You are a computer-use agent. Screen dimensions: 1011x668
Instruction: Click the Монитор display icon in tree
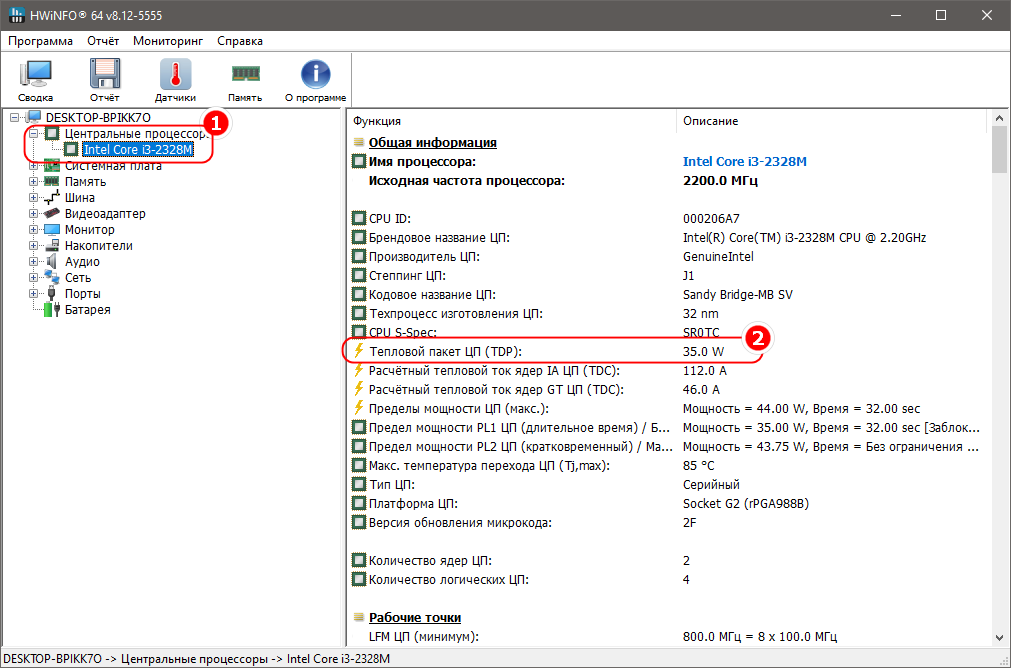pos(52,230)
